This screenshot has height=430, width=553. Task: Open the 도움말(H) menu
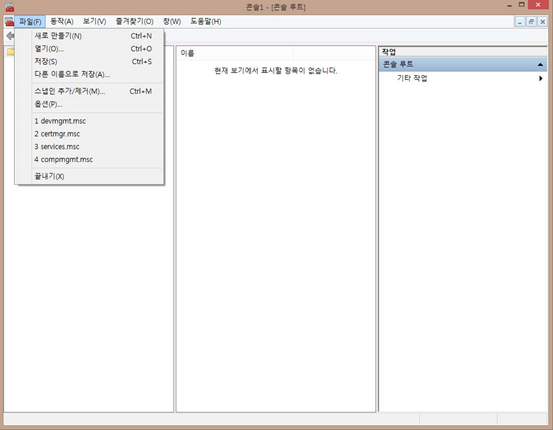coord(206,22)
